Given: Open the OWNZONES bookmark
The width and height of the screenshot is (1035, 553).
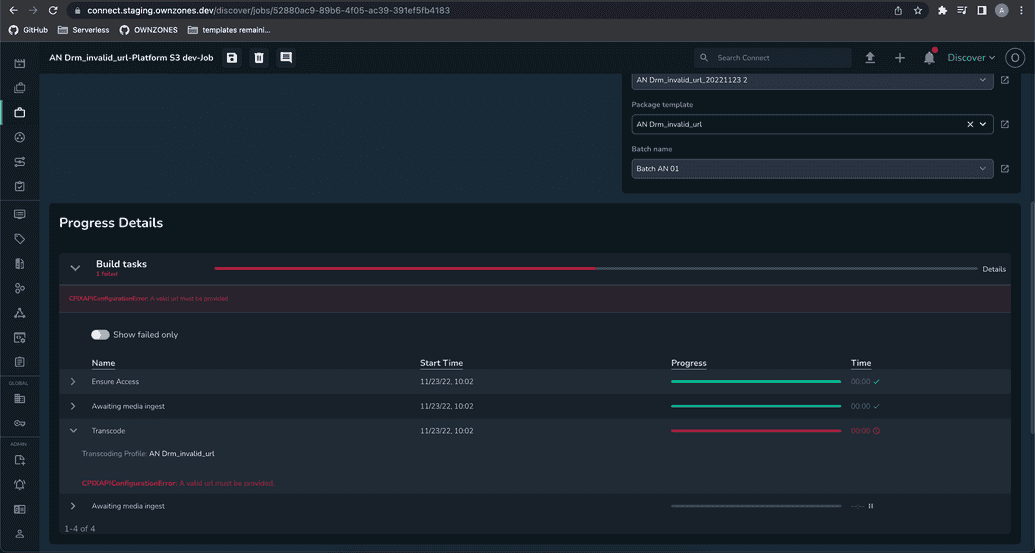Looking at the screenshot, I should (149, 30).
